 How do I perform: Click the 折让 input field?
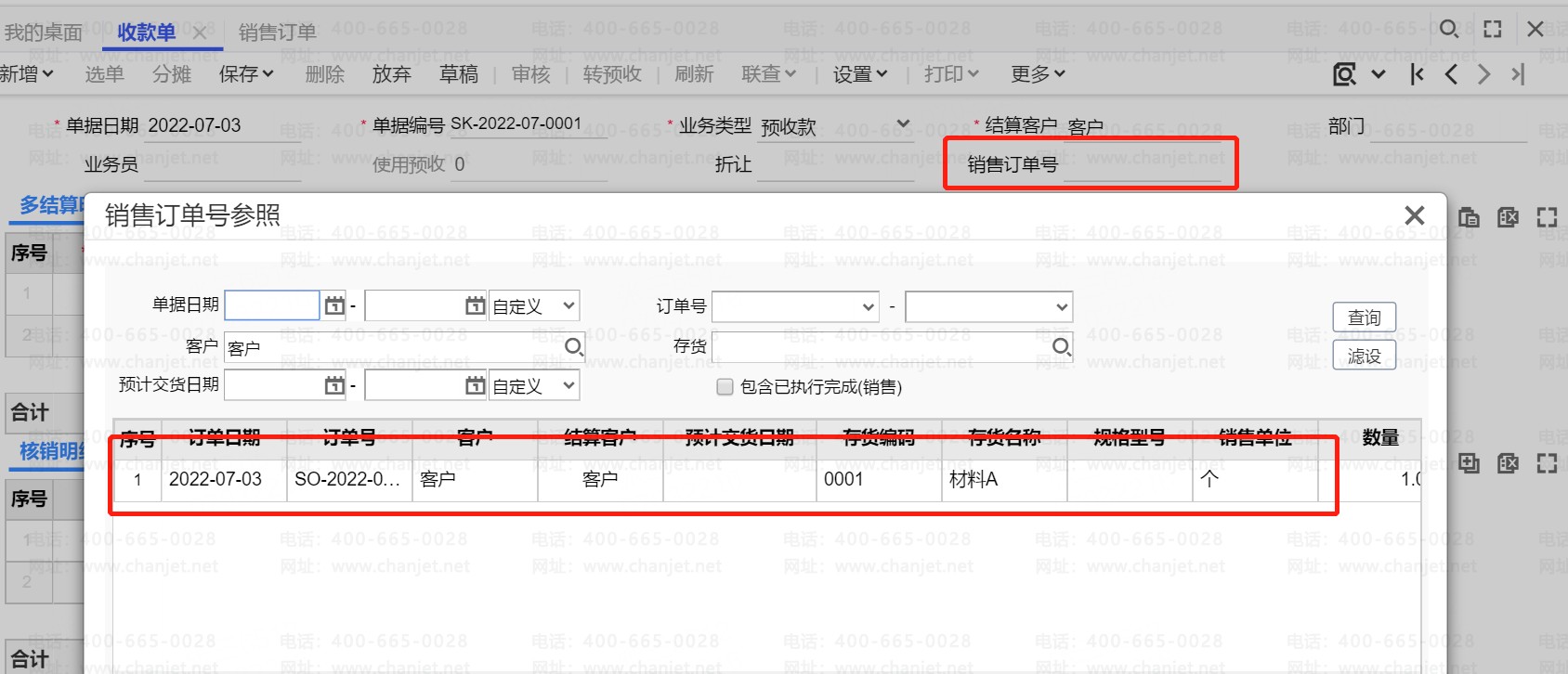837,165
